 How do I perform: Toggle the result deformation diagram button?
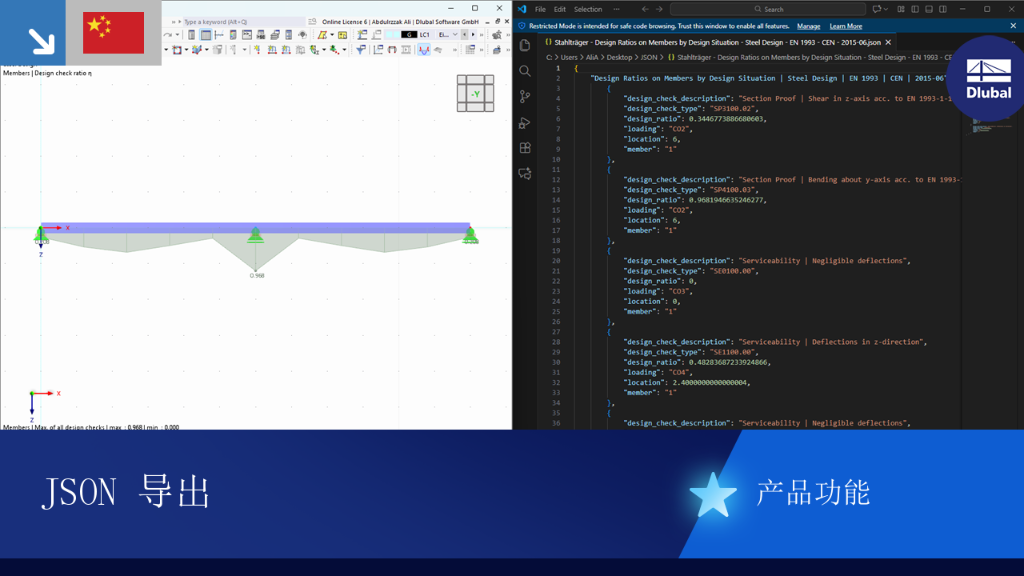[x=424, y=50]
